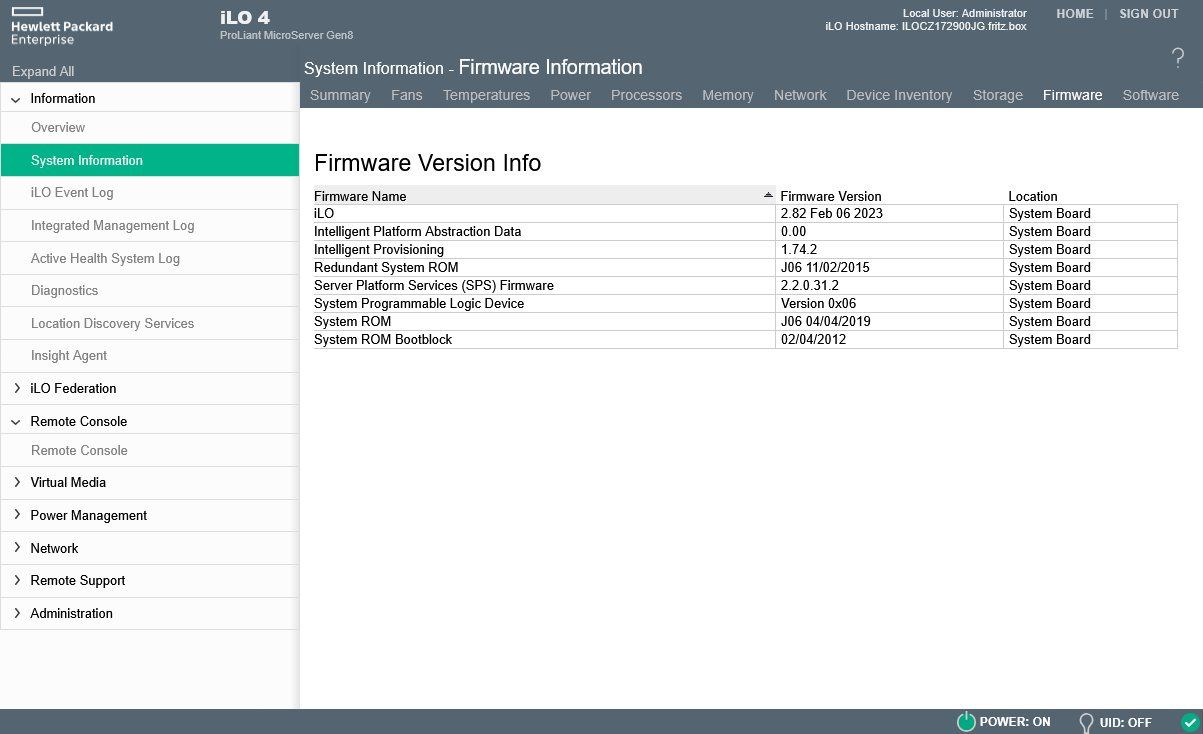
Task: Open Overview in the sidebar
Action: point(150,127)
